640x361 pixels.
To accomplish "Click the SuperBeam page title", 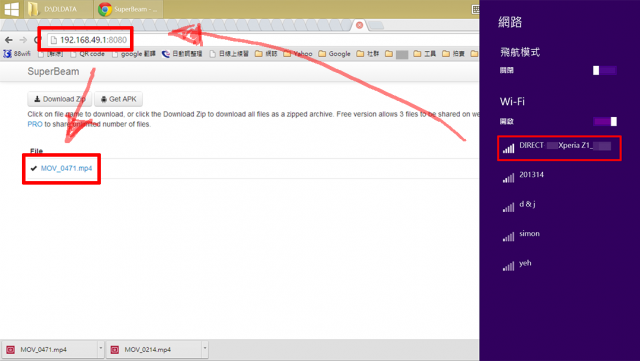I will (53, 71).
